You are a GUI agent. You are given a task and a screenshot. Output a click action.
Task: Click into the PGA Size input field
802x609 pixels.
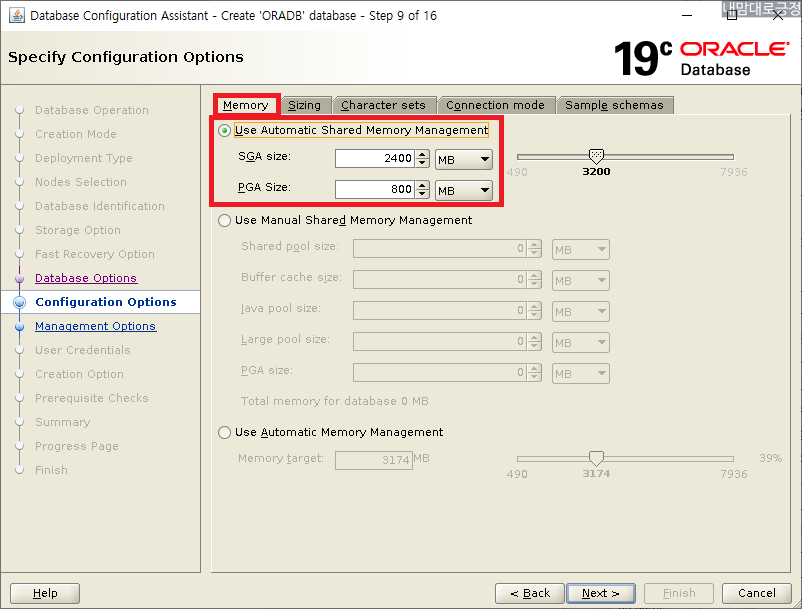tap(374, 190)
